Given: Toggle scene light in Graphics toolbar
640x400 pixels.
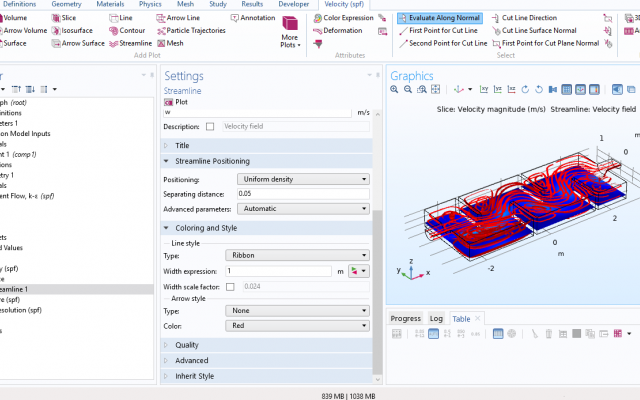Looking at the screenshot, I should pos(617,89).
